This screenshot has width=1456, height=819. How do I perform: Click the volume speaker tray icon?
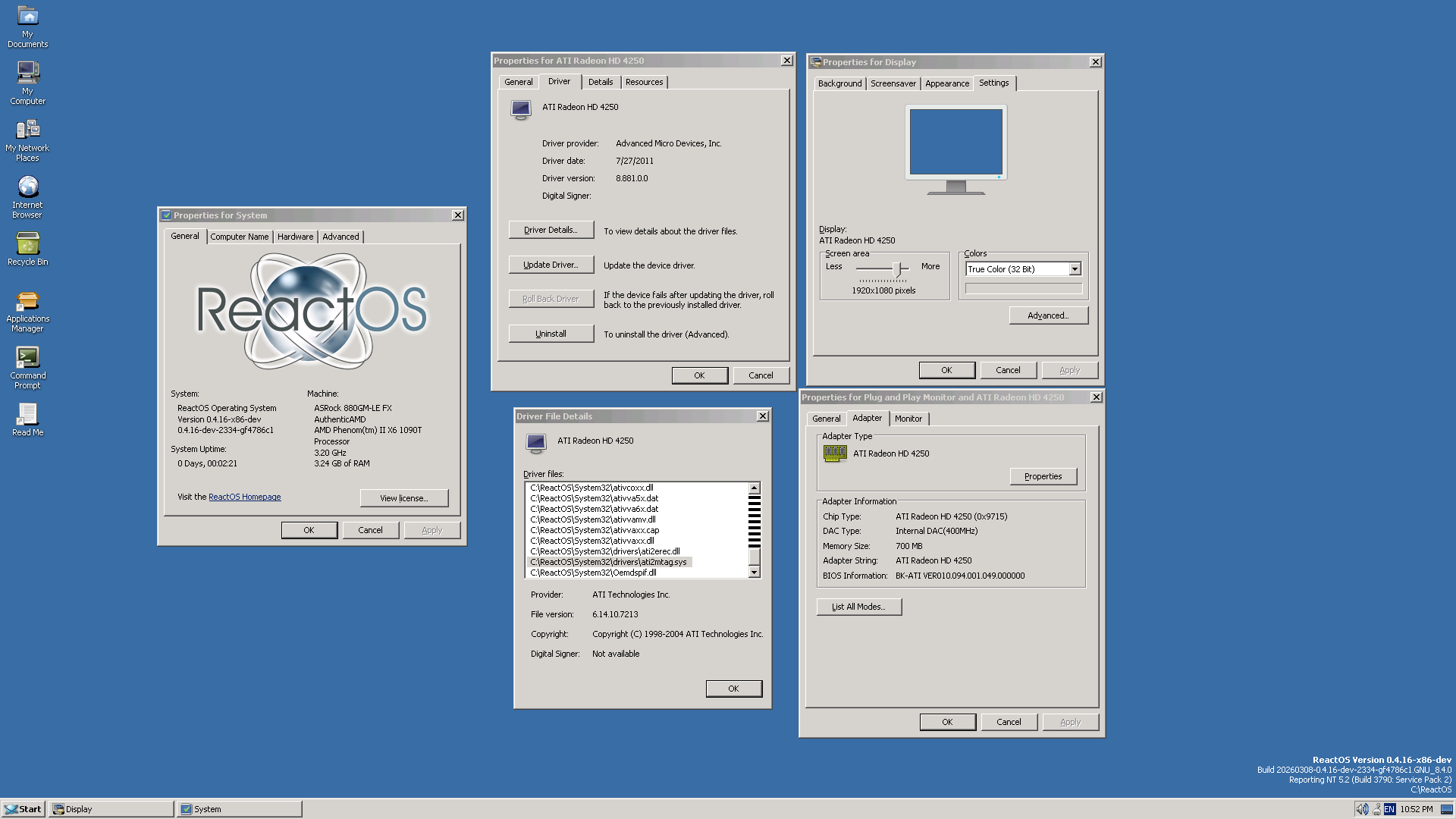tap(1362, 809)
